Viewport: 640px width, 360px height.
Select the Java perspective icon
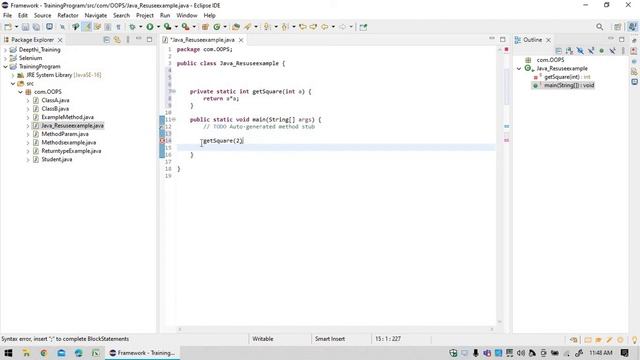632,27
